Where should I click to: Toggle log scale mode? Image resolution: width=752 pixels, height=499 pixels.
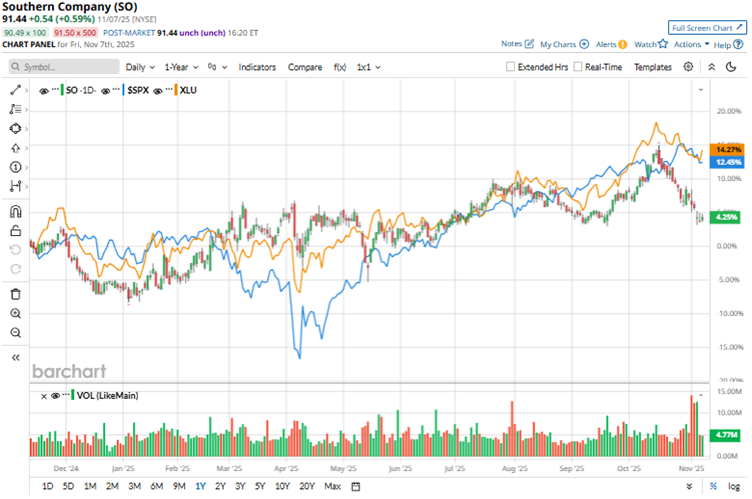tap(734, 487)
